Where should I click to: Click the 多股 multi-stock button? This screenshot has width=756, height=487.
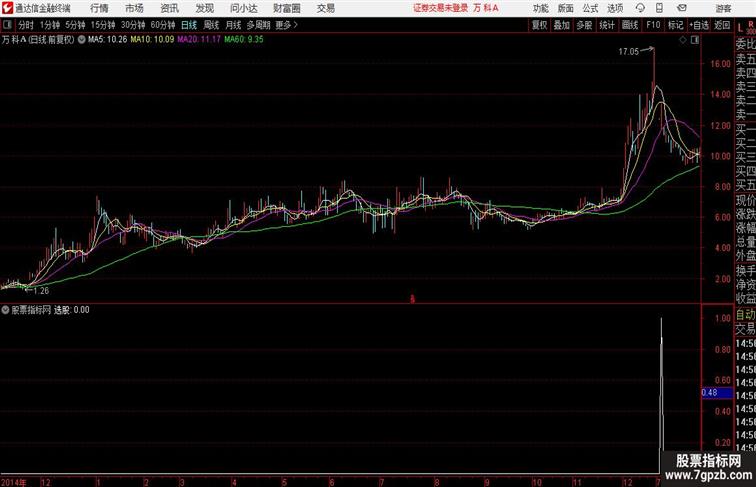coord(584,25)
